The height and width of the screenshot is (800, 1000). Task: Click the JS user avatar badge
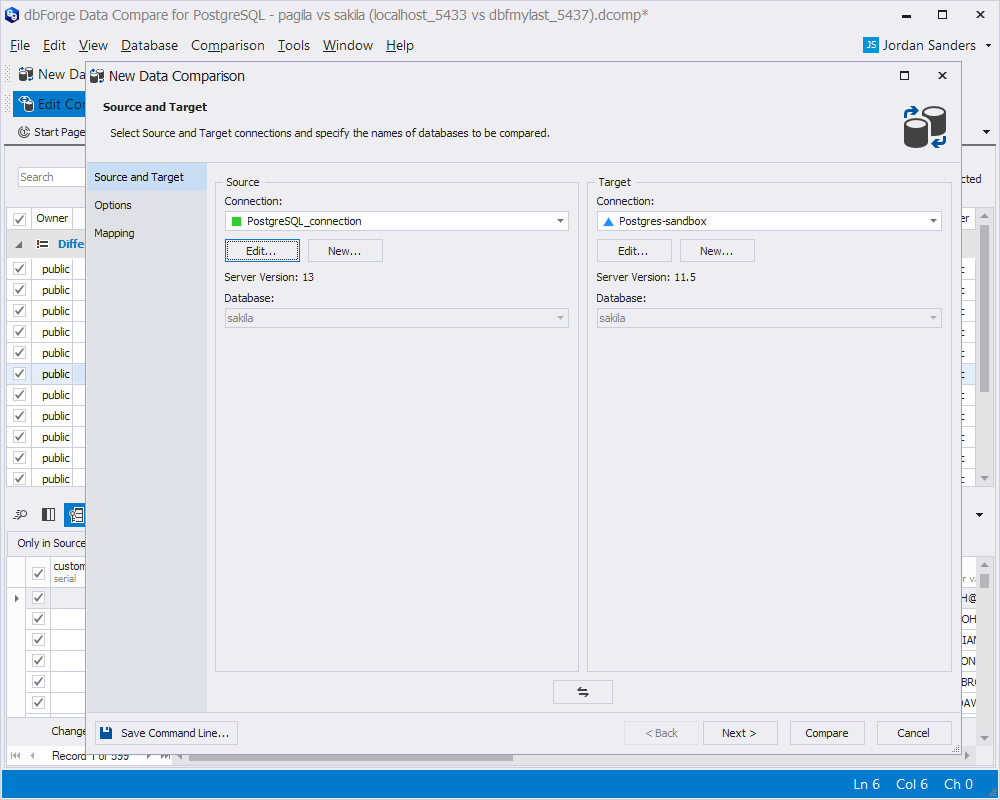coord(871,45)
